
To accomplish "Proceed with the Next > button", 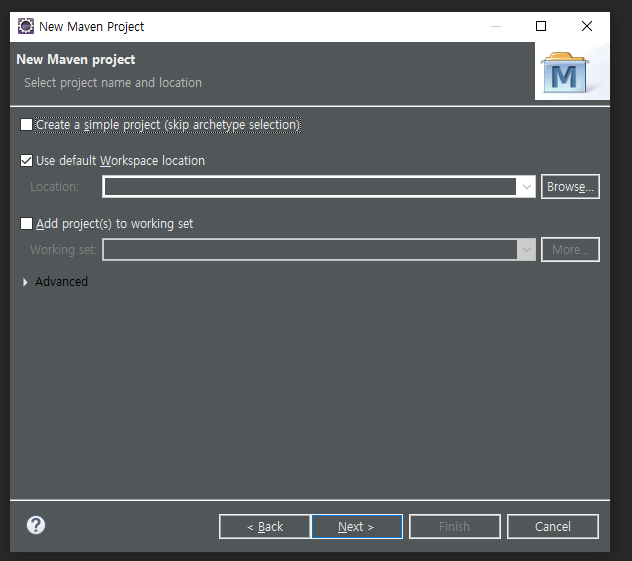I will pos(357,526).
